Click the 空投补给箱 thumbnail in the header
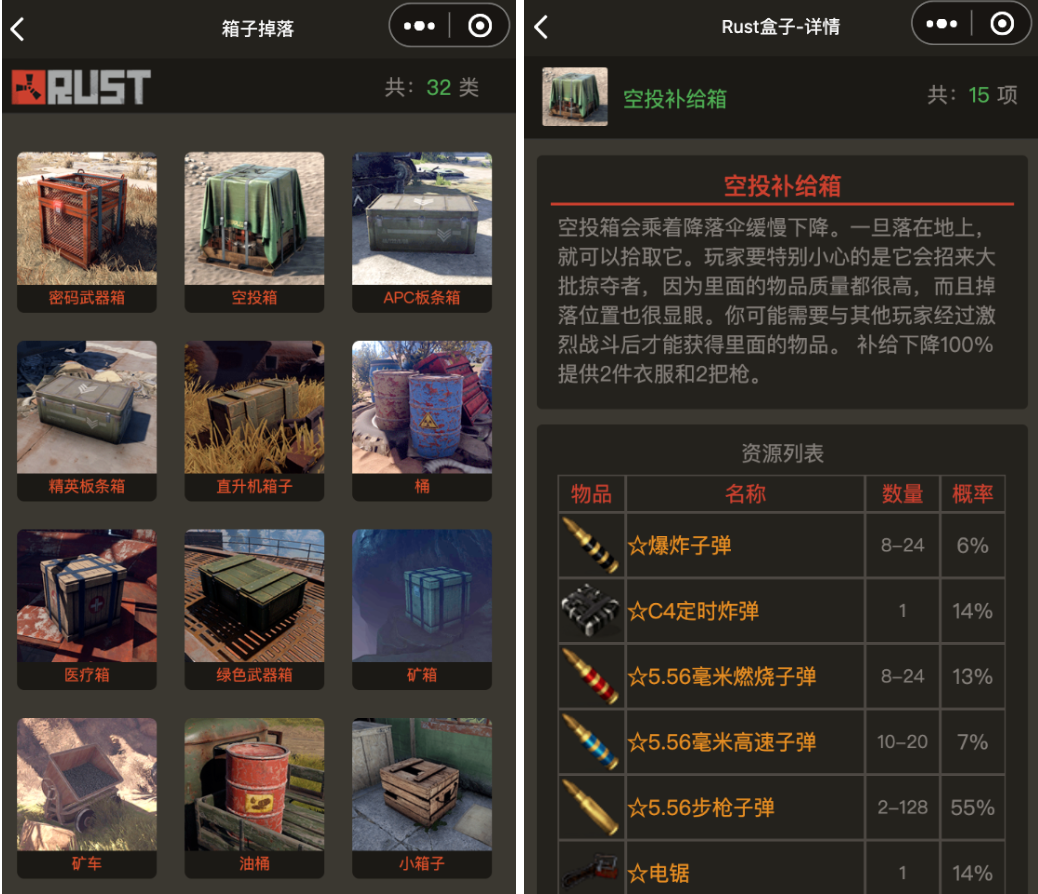The height and width of the screenshot is (894, 1038). 575,97
